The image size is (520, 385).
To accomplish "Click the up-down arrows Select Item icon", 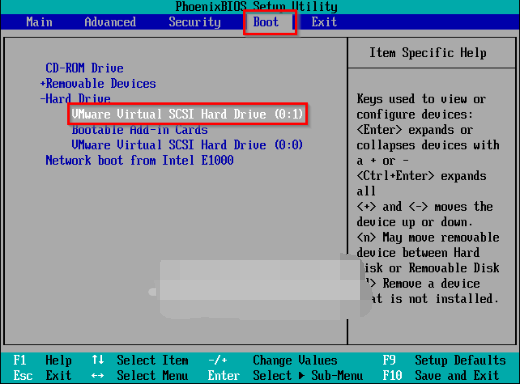I will (98, 360).
